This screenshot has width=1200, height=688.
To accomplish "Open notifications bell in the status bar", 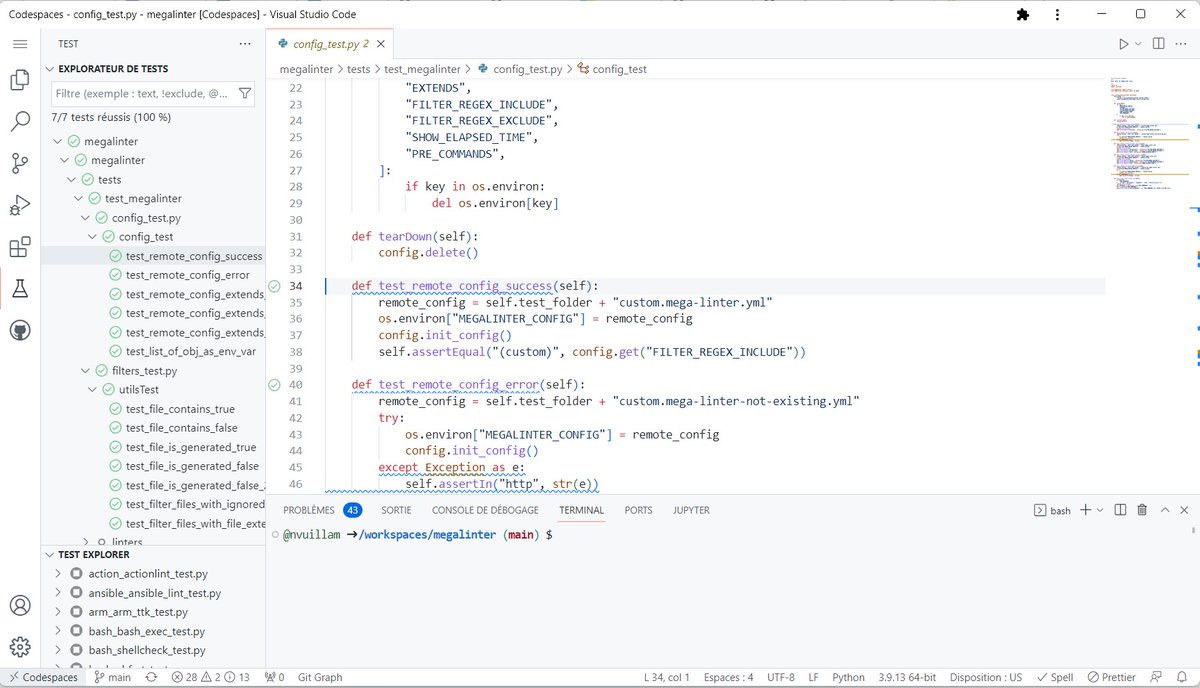I will pos(1181,677).
